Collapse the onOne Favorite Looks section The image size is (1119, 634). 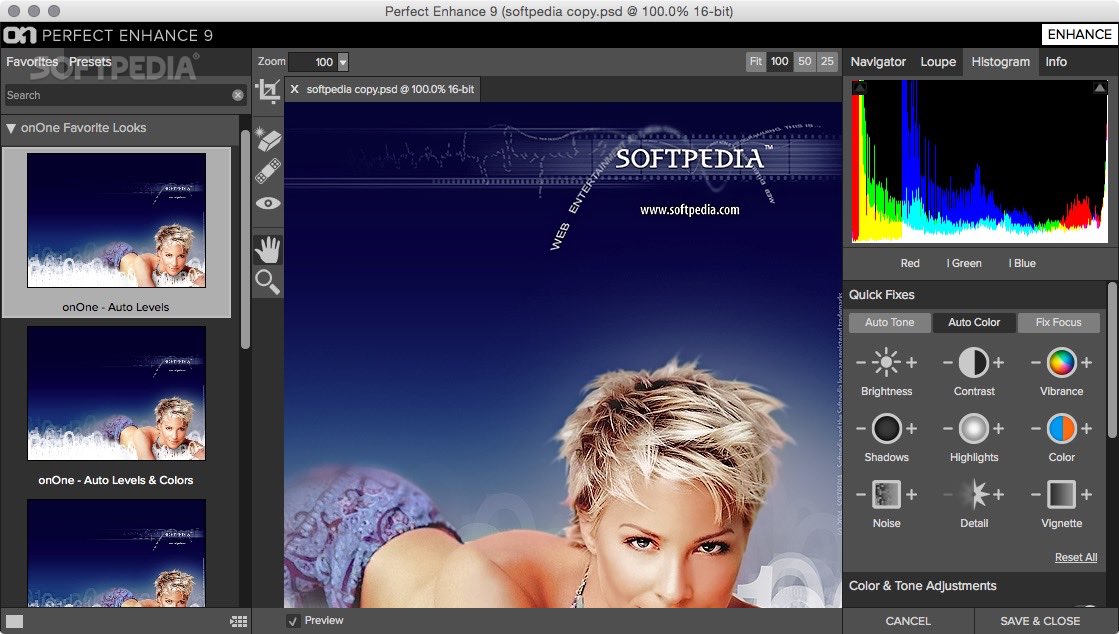click(11, 128)
